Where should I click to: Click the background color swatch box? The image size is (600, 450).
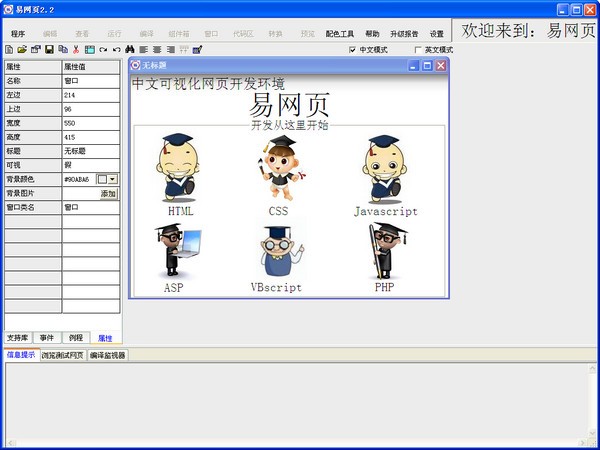101,179
